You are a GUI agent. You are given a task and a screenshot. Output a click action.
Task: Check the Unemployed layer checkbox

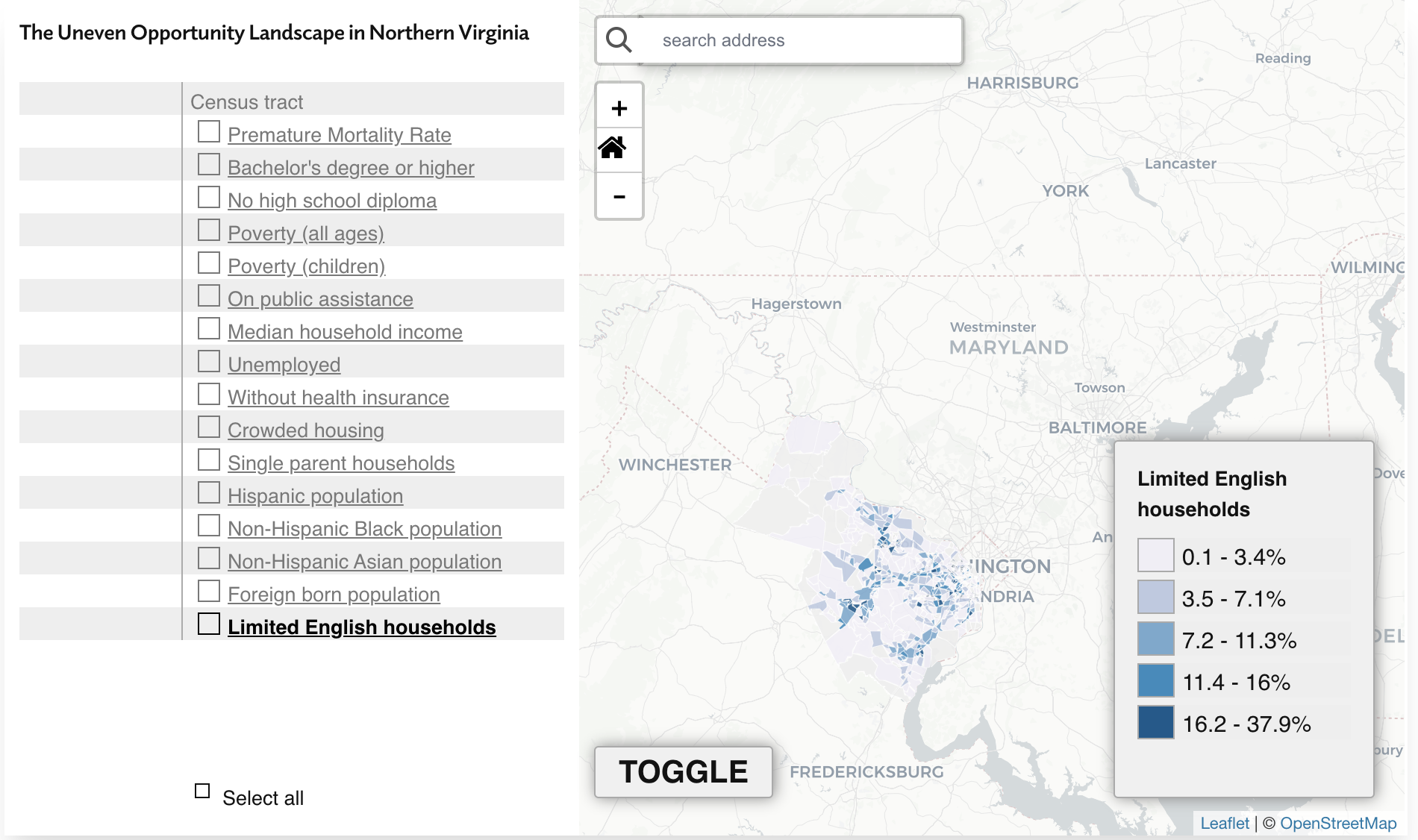(209, 361)
